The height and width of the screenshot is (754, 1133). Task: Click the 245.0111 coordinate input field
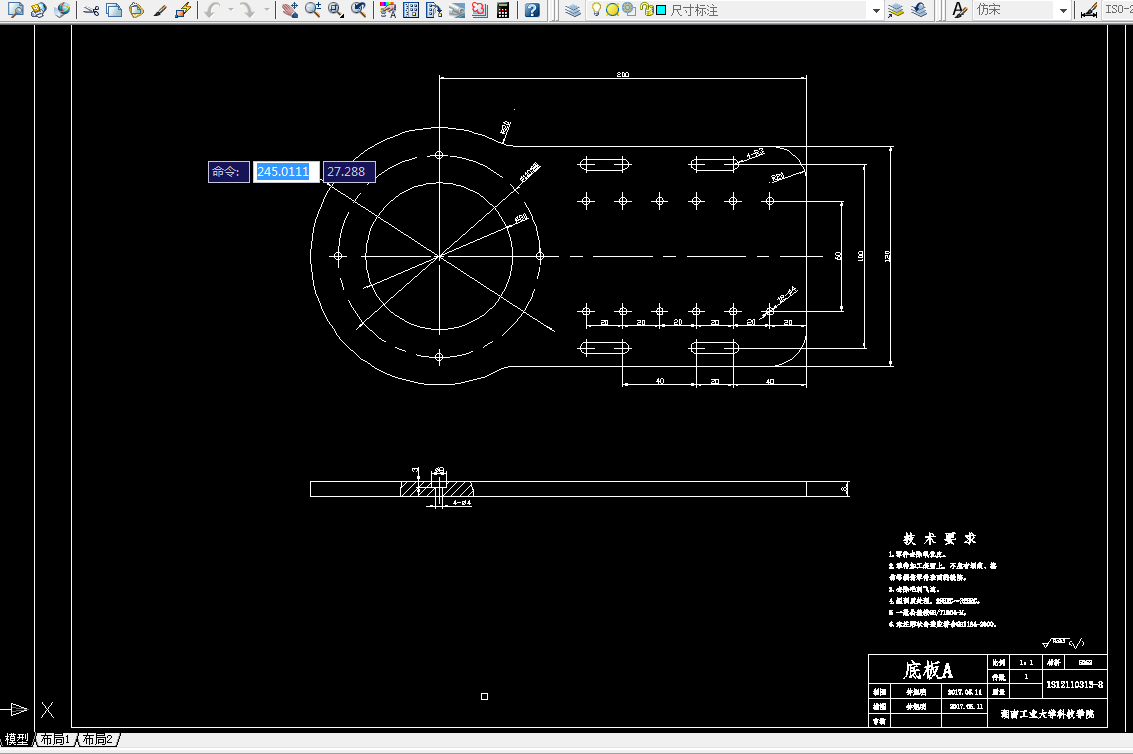[285, 171]
